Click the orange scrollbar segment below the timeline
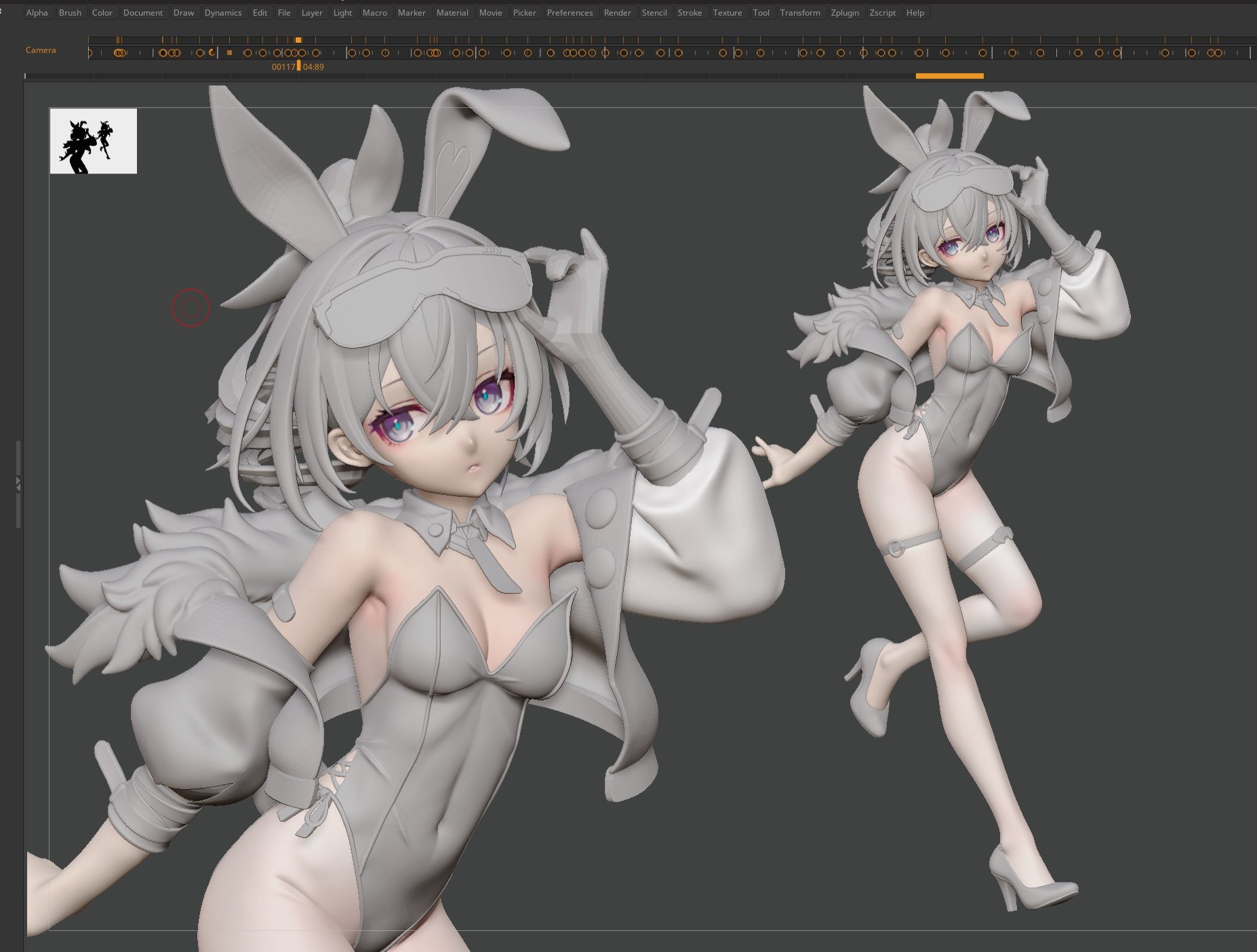The image size is (1257, 952). click(x=949, y=76)
